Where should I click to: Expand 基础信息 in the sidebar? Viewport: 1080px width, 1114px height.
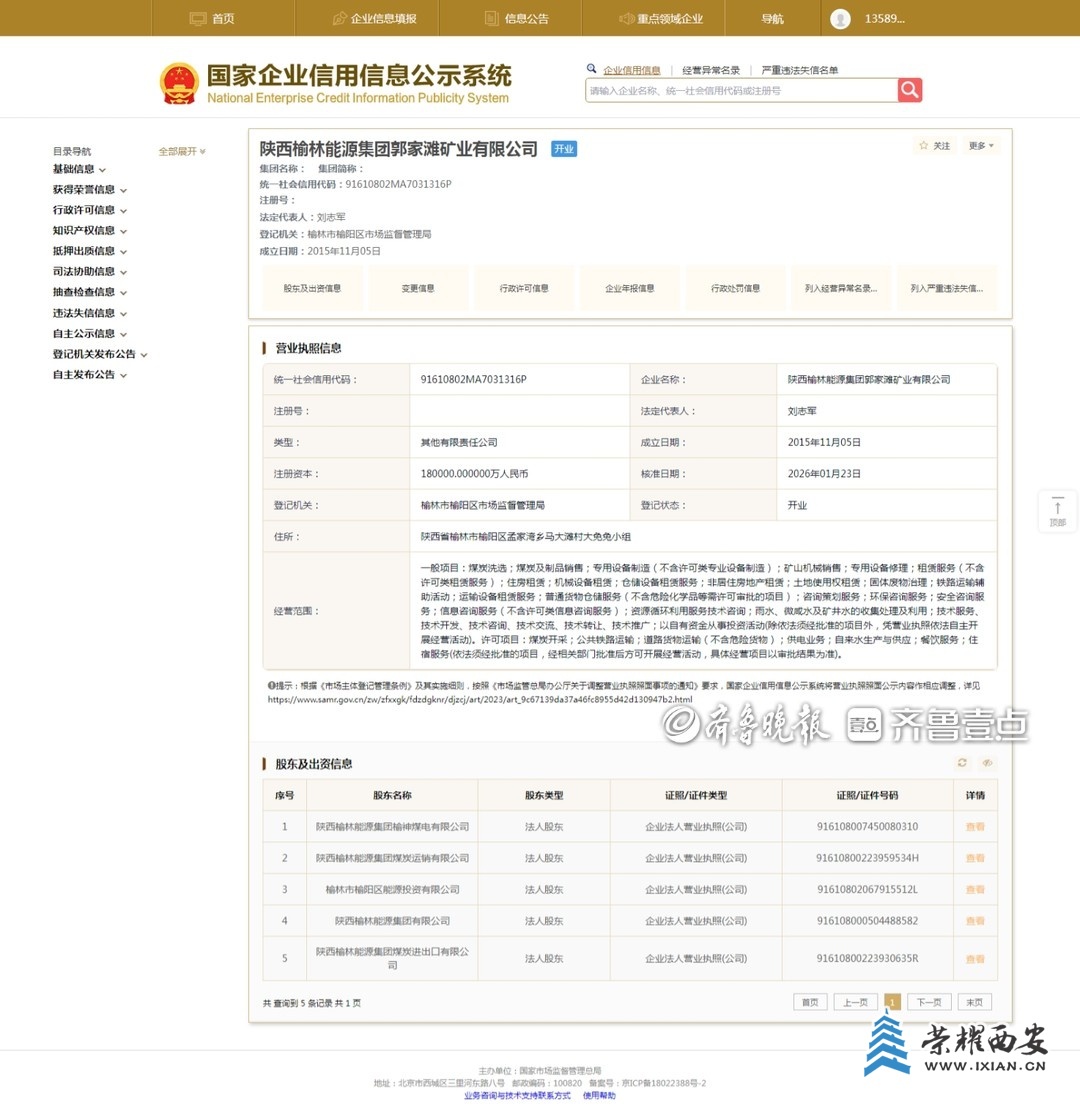[79, 169]
